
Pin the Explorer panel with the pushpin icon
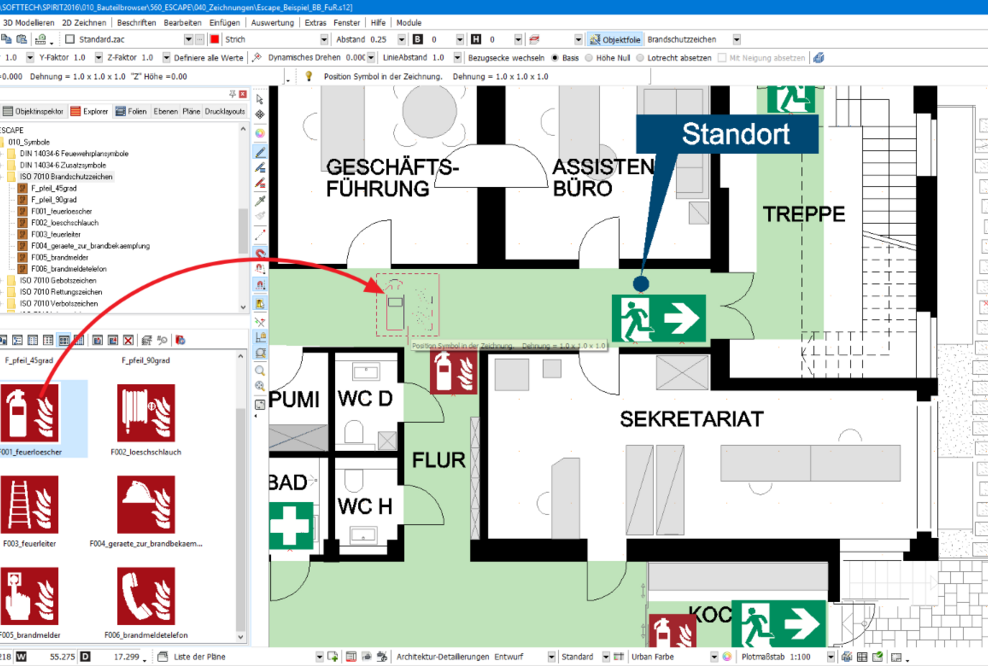coord(232,94)
